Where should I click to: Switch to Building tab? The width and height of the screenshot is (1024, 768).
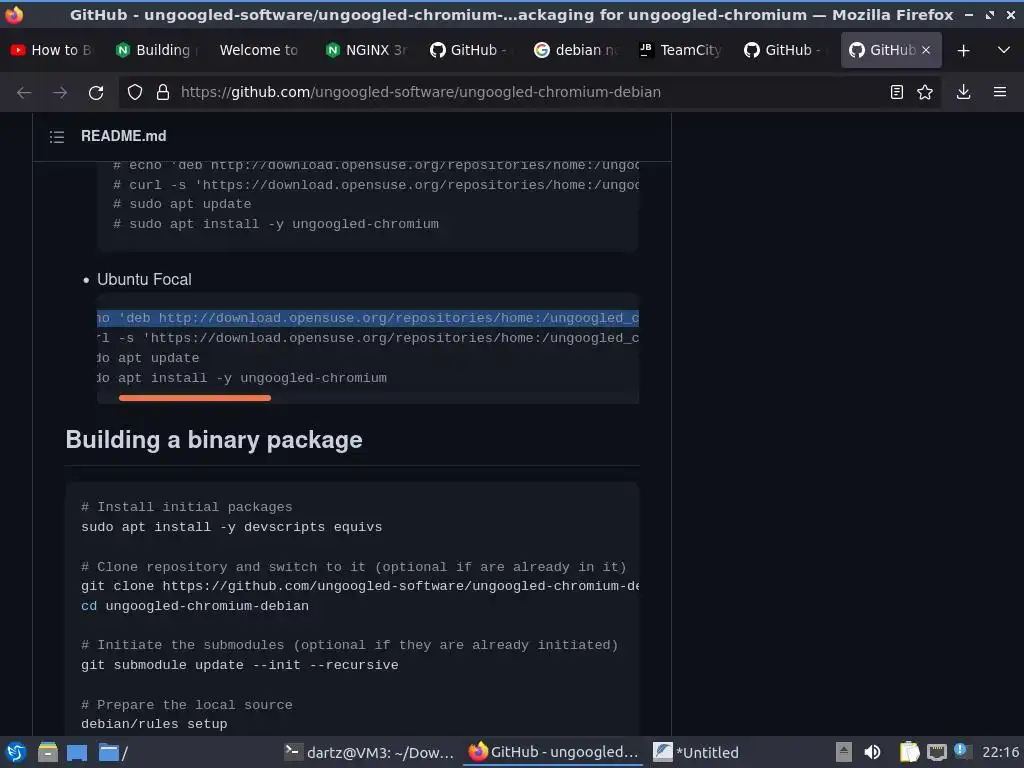click(x=156, y=50)
